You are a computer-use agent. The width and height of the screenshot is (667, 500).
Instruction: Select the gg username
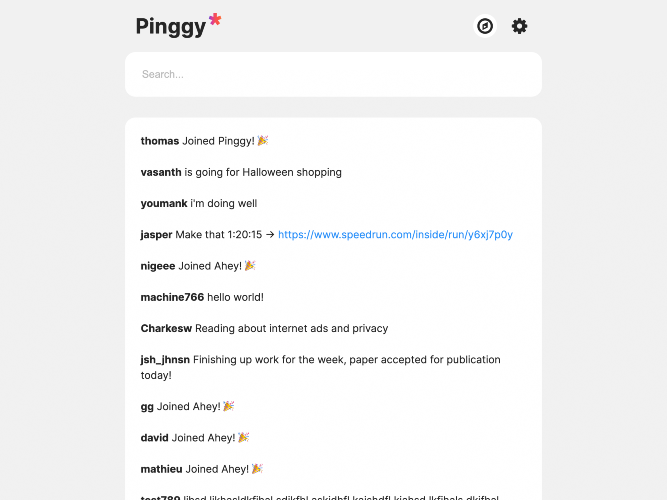[x=147, y=407]
